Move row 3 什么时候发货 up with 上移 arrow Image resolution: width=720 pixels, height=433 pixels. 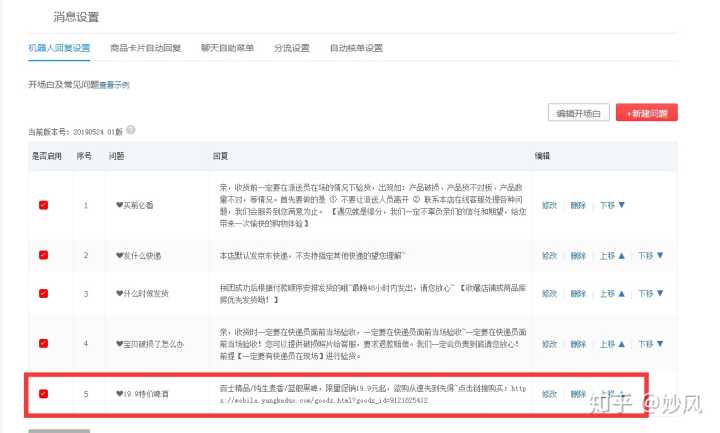612,294
